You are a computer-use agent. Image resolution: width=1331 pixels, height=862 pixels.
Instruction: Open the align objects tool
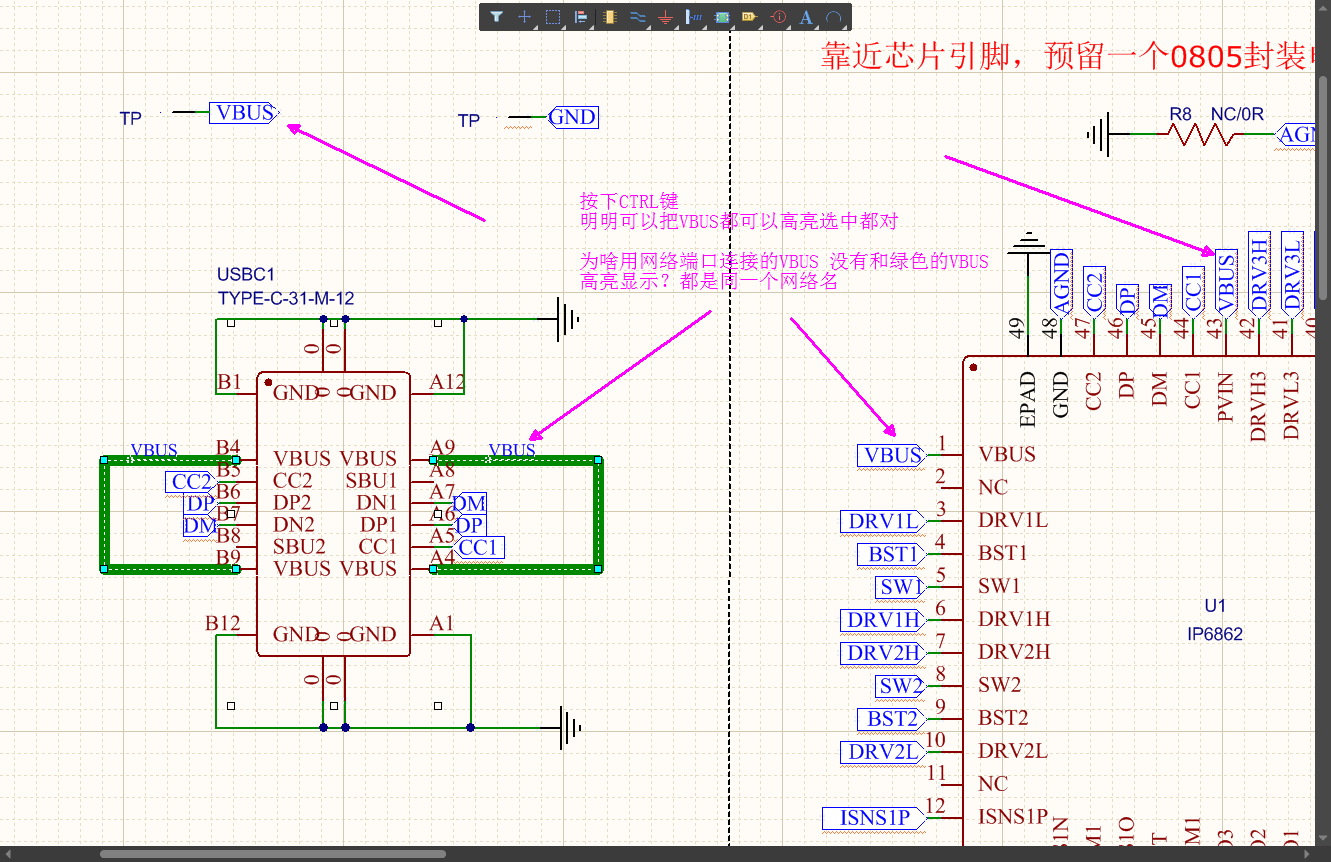[x=581, y=17]
